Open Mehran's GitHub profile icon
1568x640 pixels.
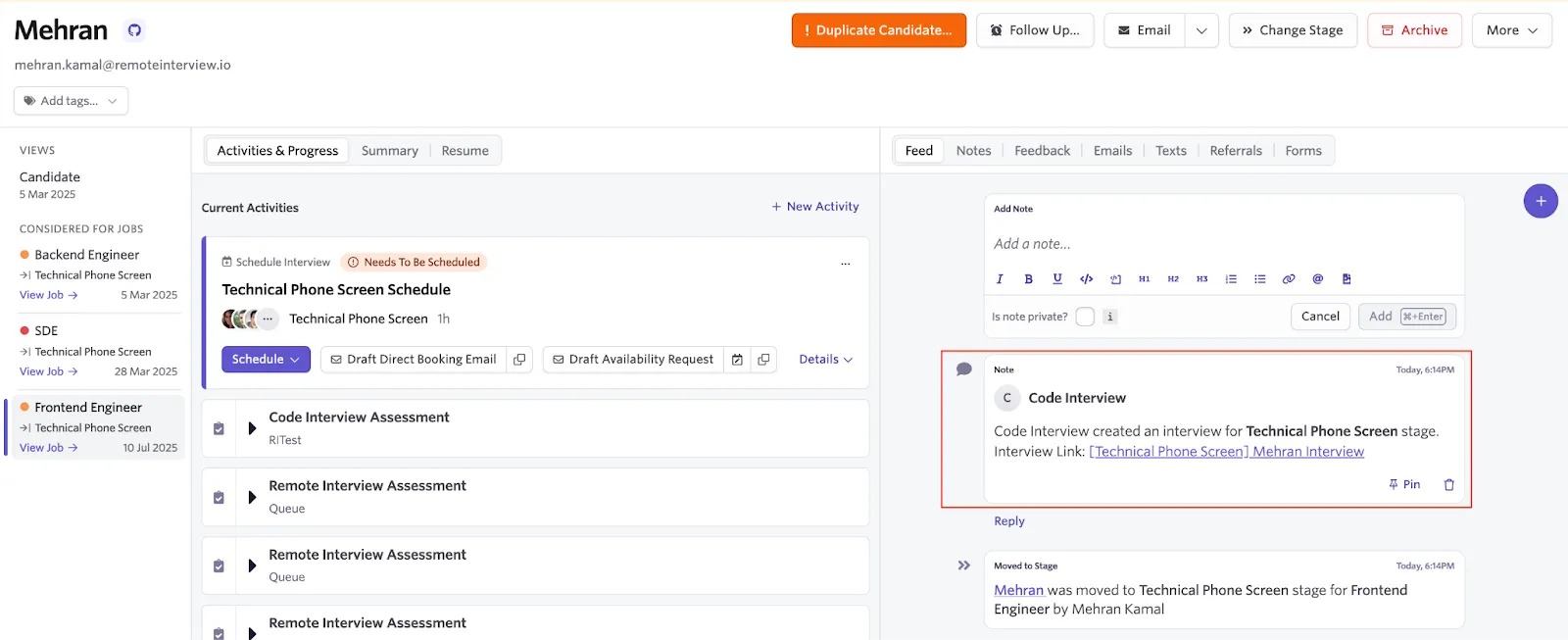pyautogui.click(x=134, y=30)
